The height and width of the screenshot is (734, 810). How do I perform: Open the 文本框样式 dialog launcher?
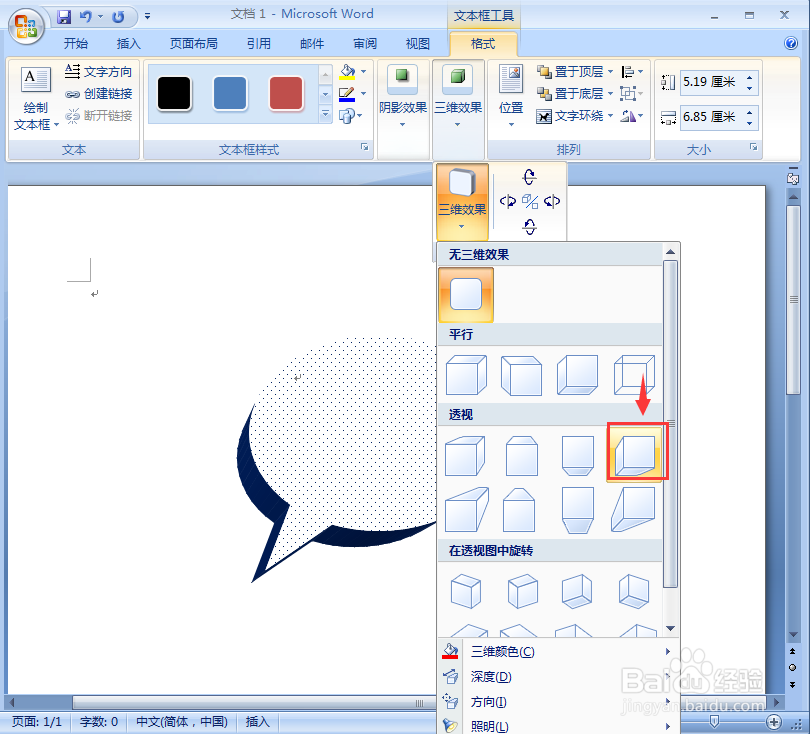click(365, 147)
